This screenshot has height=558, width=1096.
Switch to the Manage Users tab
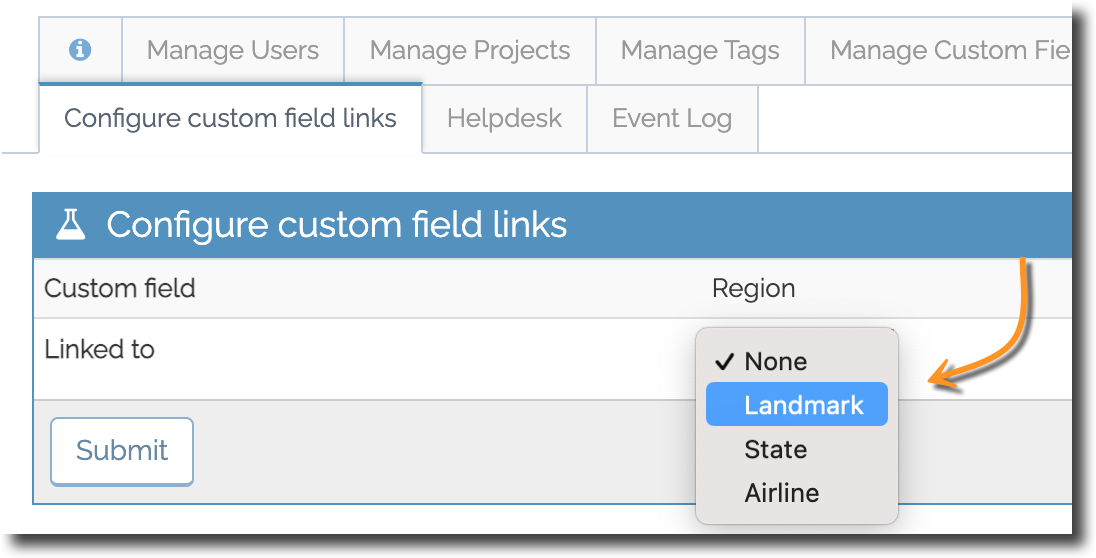[233, 50]
